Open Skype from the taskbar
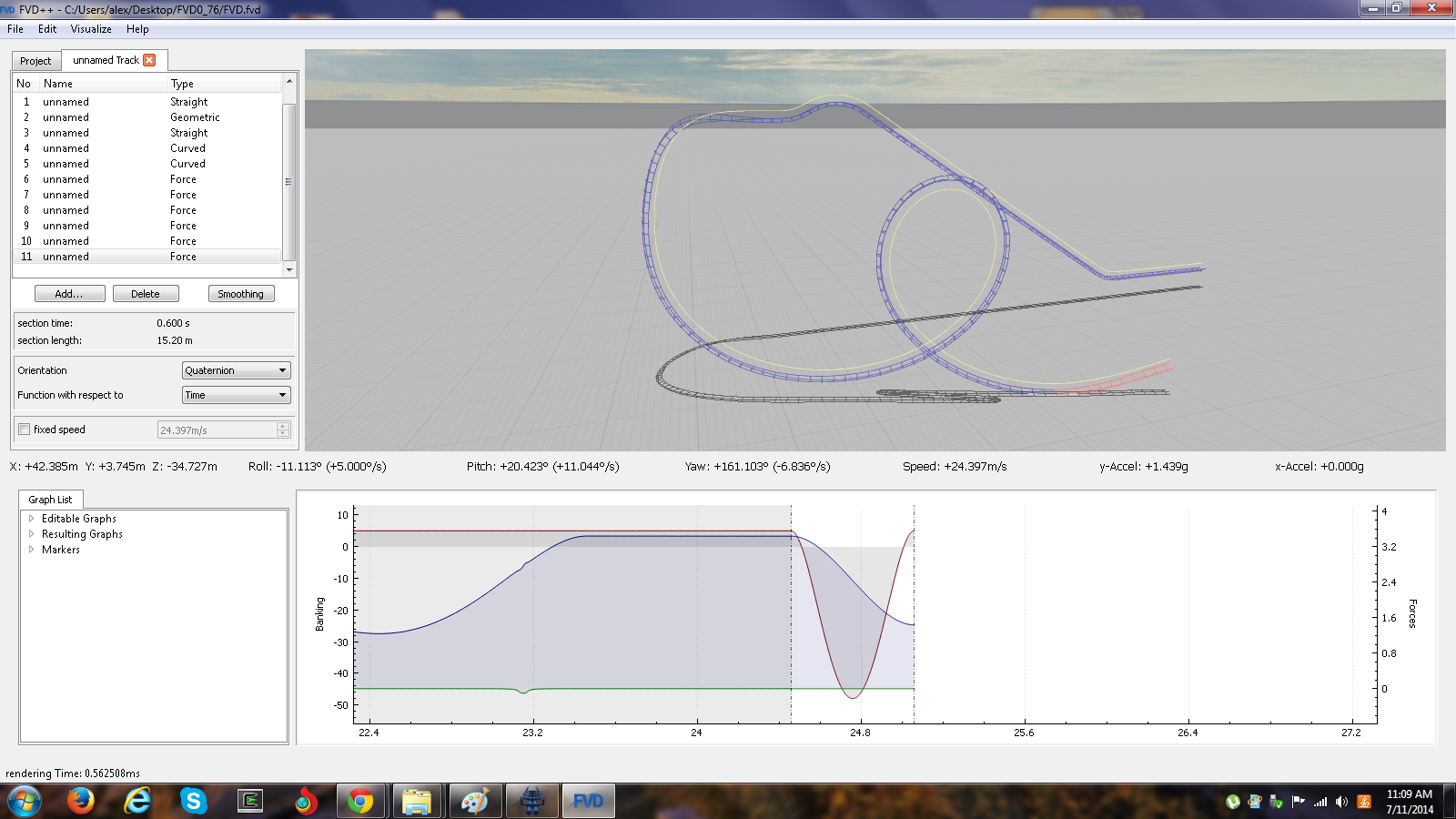 pyautogui.click(x=193, y=801)
